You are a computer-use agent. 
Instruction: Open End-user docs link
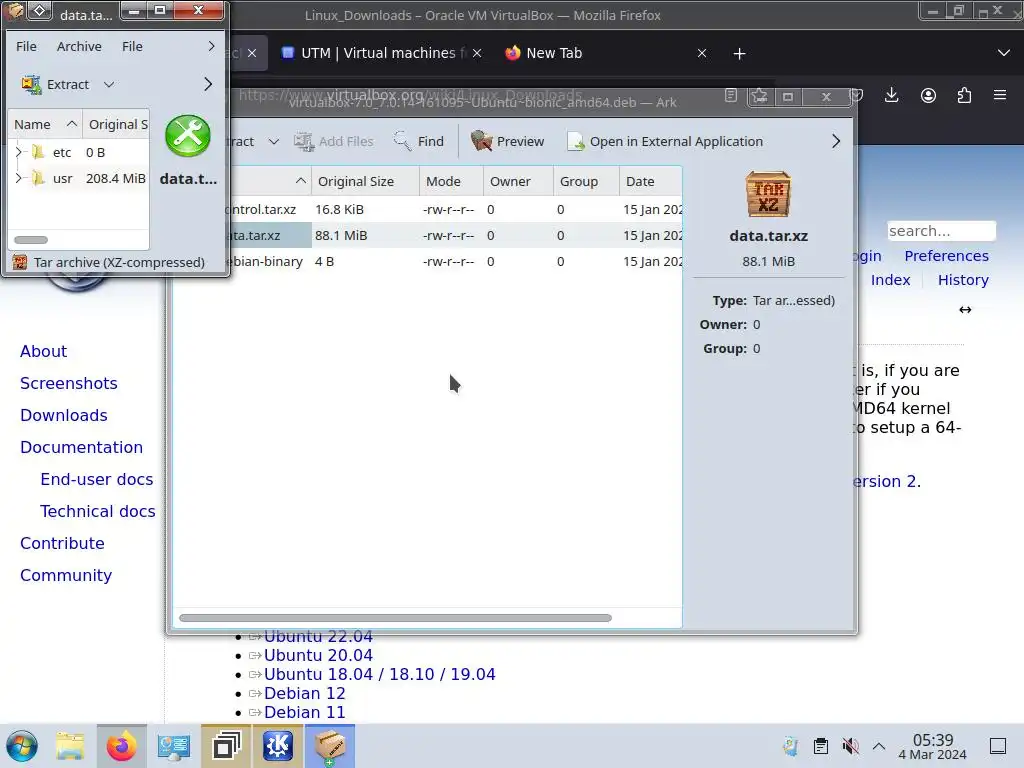[97, 479]
